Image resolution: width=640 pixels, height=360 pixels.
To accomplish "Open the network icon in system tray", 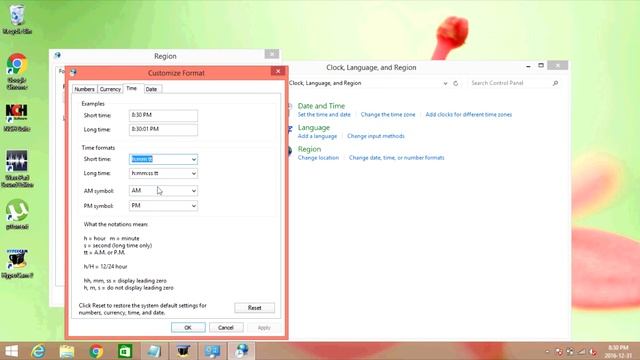I will click(x=582, y=351).
